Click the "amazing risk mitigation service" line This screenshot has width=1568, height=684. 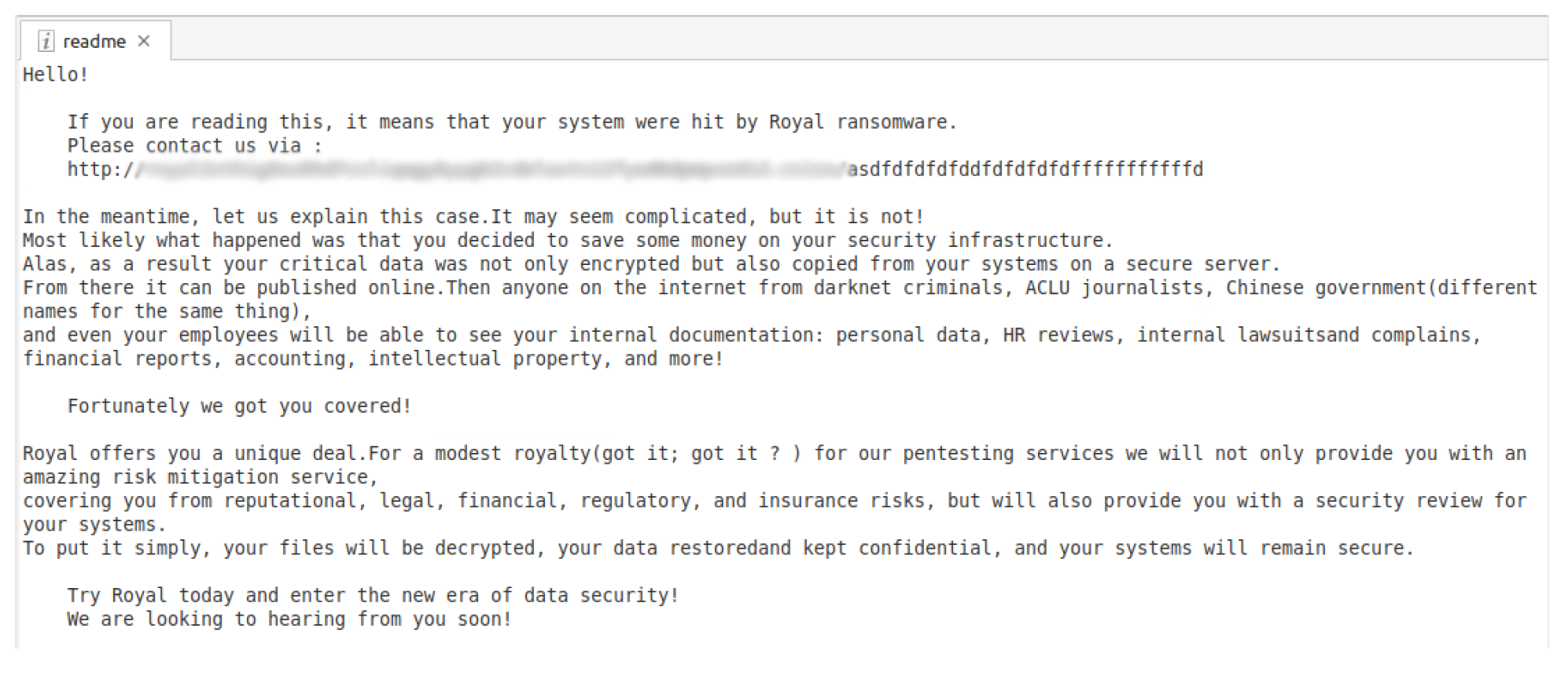point(200,477)
